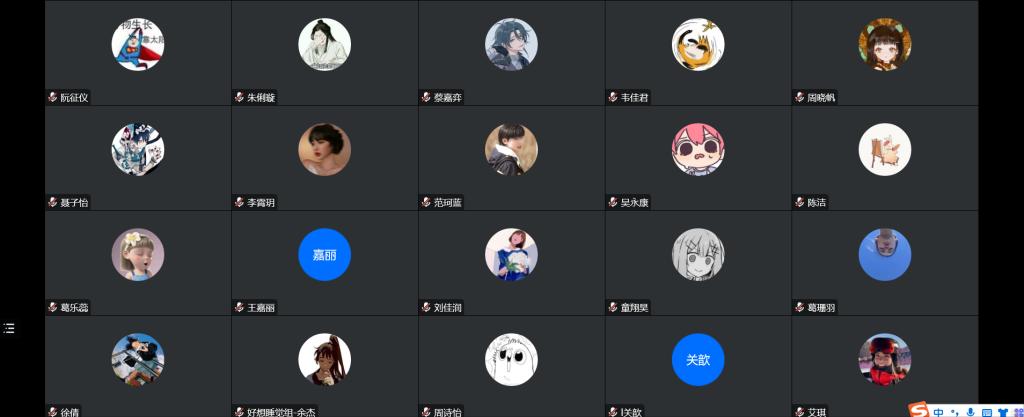Click 蔡嘉弈's anime avatar
The image size is (1024, 417).
[x=511, y=44]
